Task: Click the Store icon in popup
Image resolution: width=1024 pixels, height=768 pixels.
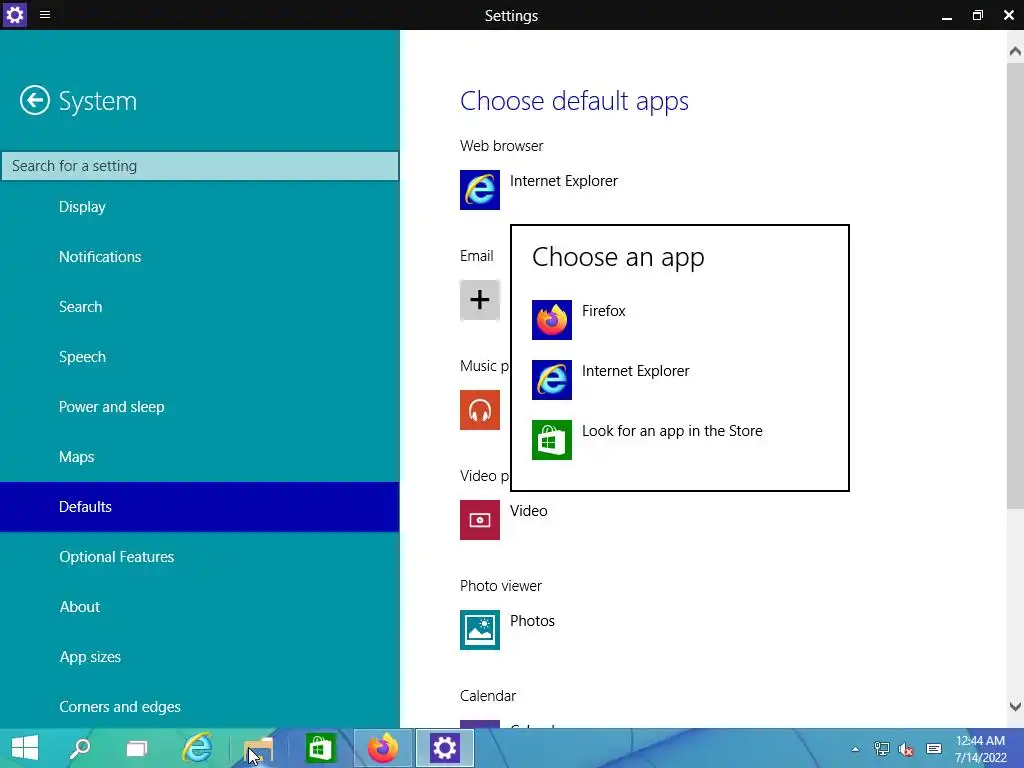Action: pos(552,440)
